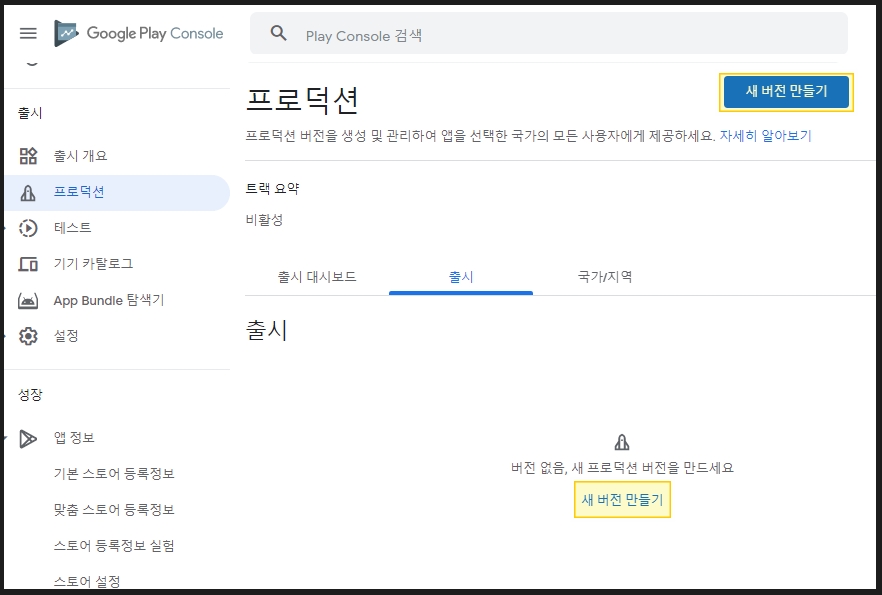This screenshot has height=595, width=882.
Task: Click the App Bundle 탐색기 android icon
Action: (28, 300)
